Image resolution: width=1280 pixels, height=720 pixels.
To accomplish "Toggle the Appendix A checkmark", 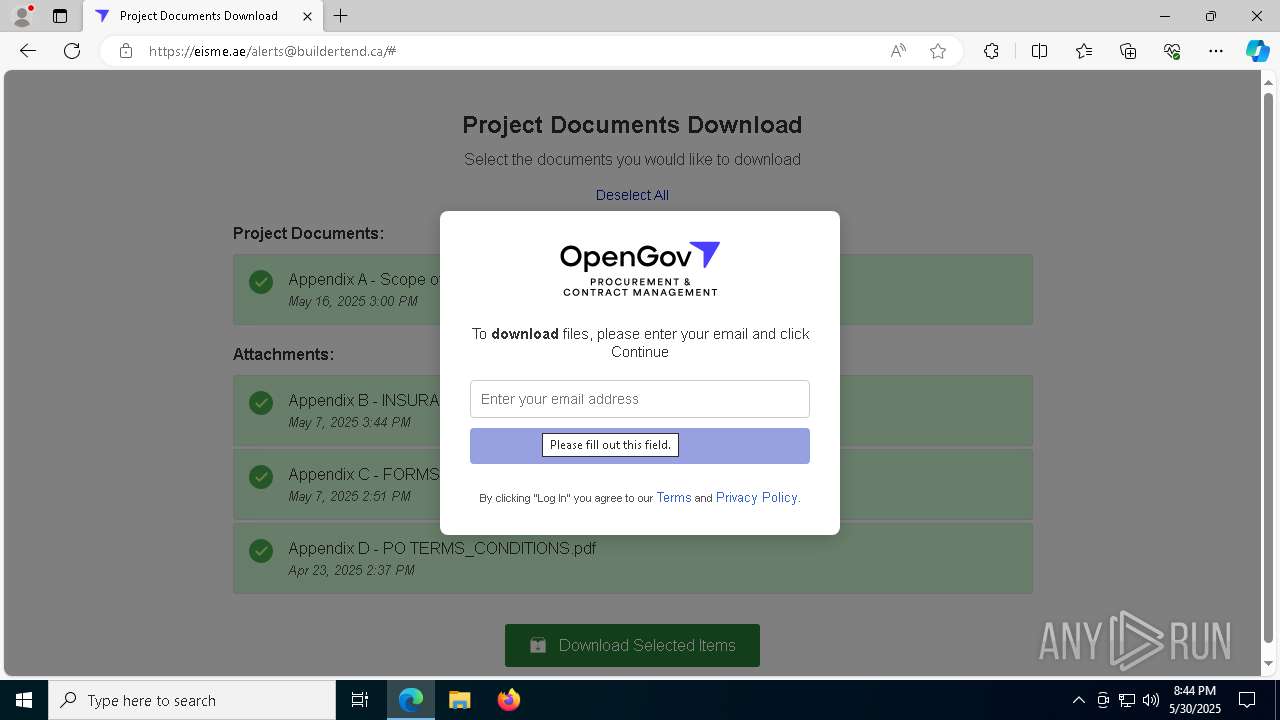I will (x=261, y=282).
